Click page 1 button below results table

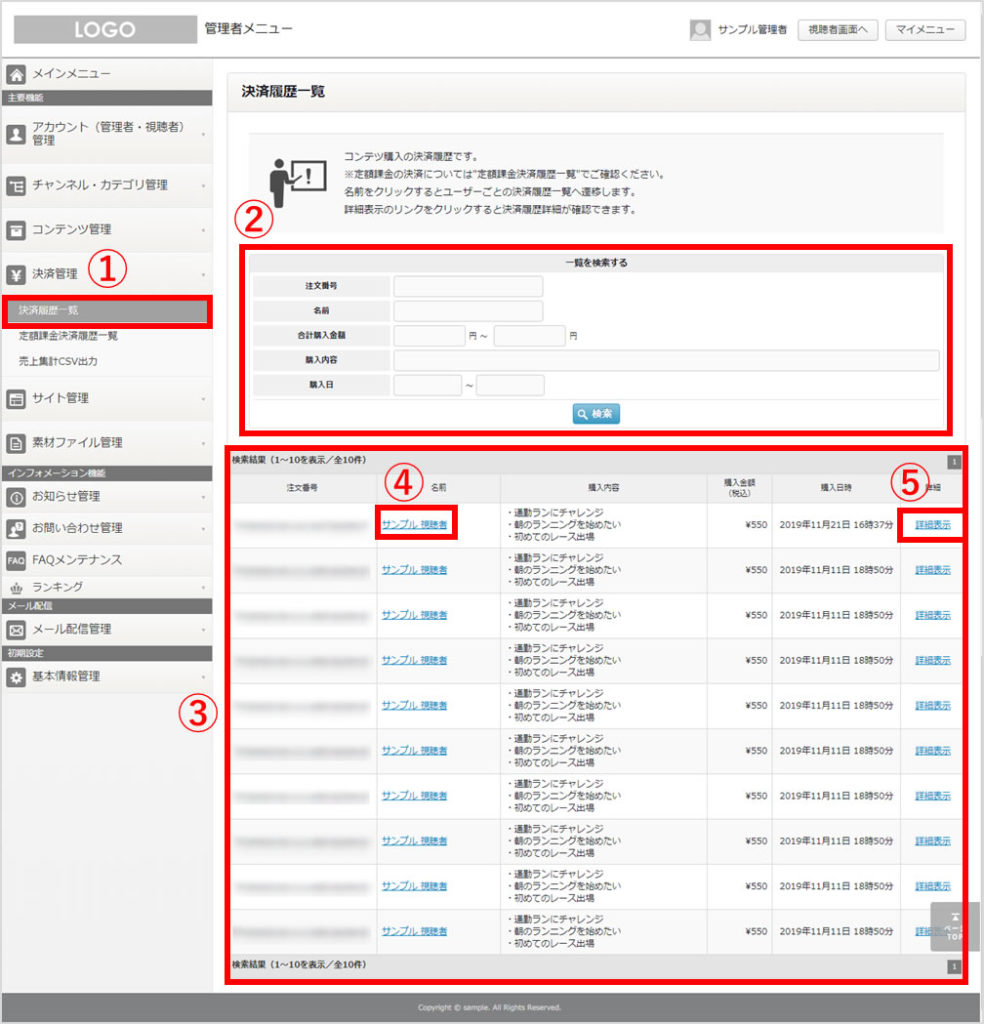coord(954,967)
